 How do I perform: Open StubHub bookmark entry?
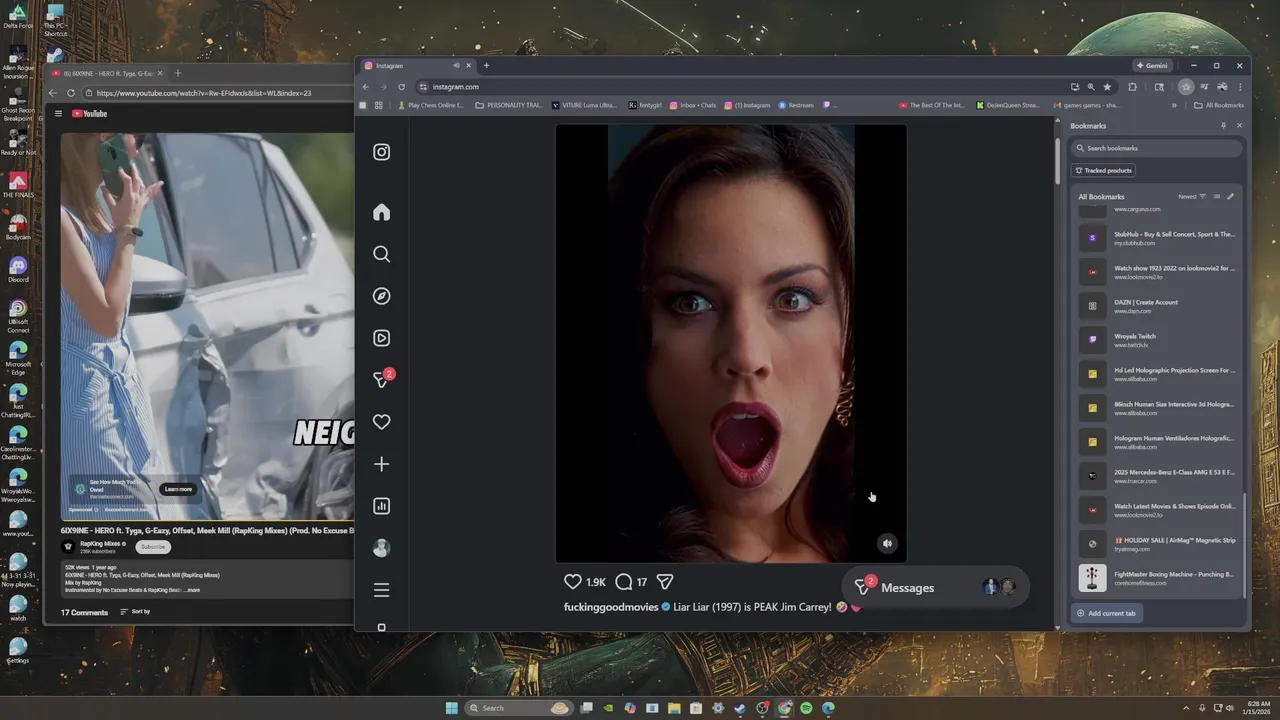1158,238
